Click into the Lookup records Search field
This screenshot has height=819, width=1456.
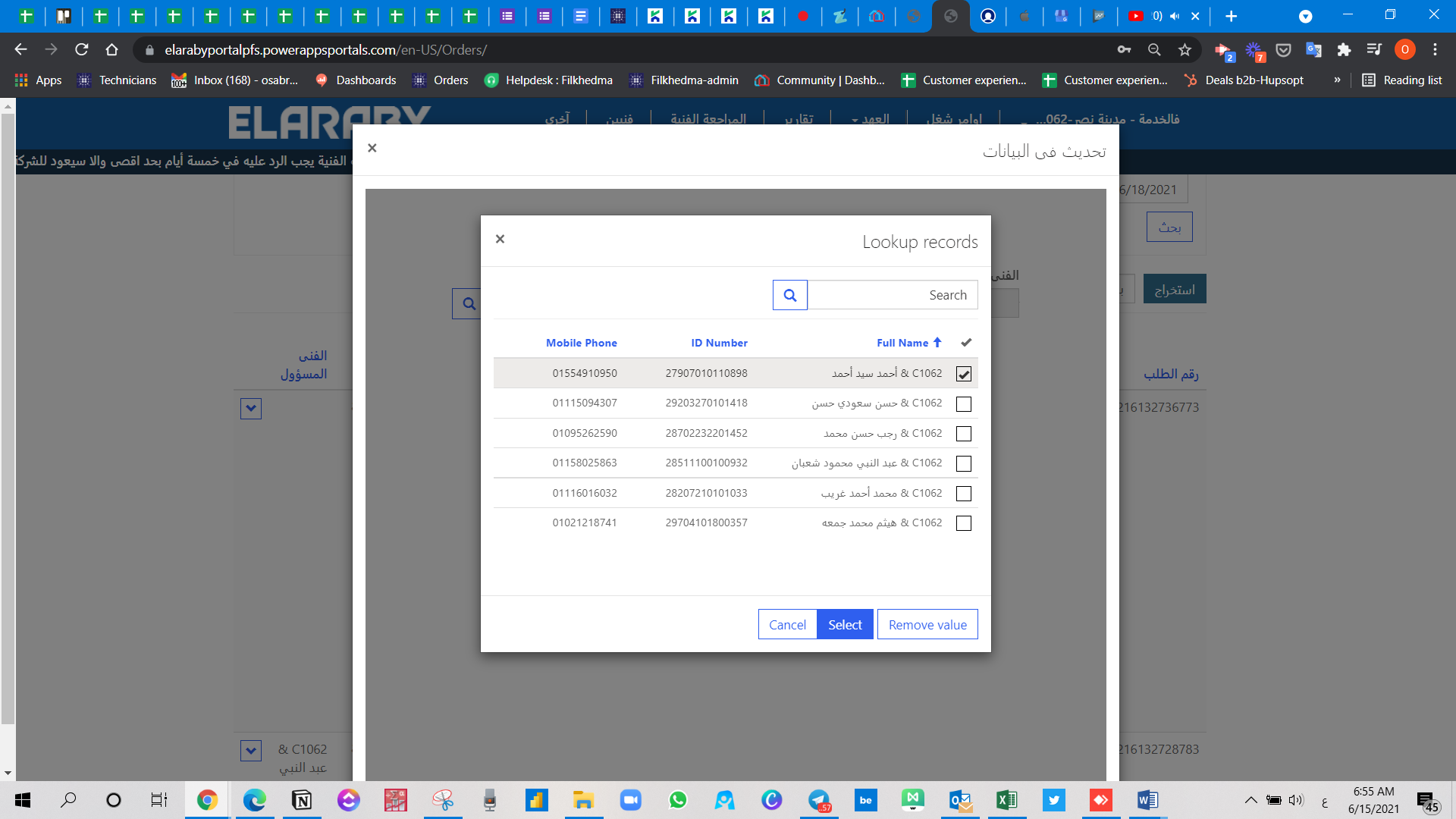892,295
